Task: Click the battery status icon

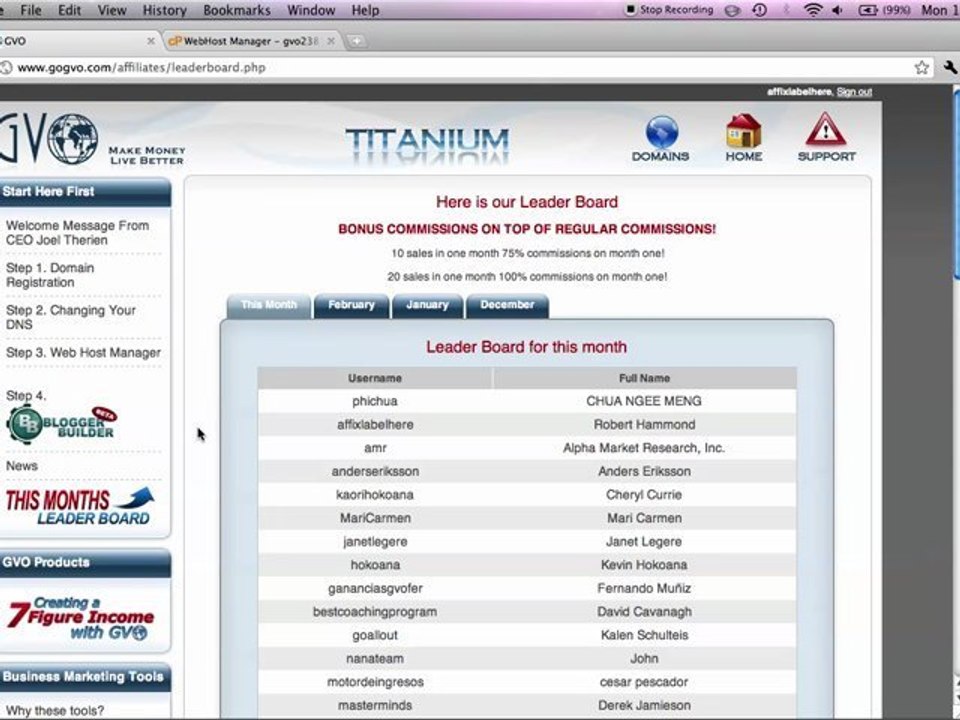Action: point(868,10)
